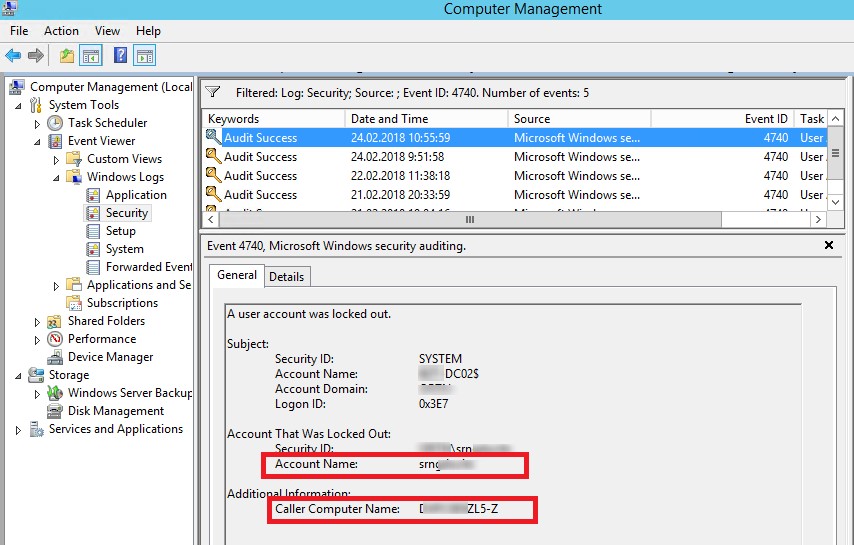
Task: Select the System log
Action: (124, 249)
